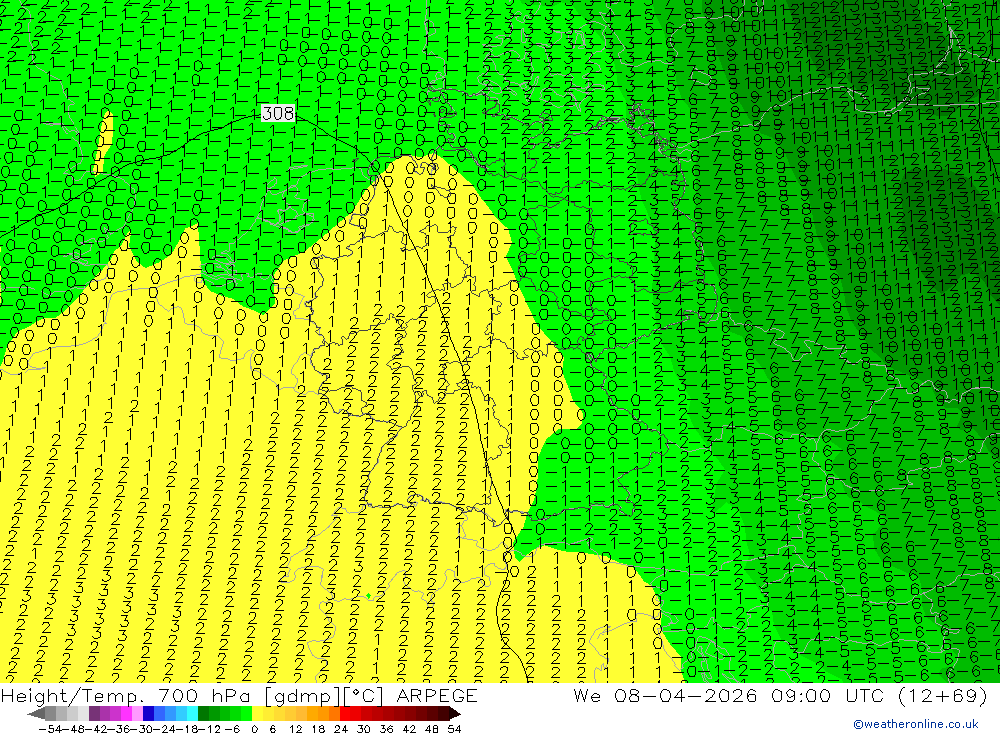Image resolution: width=1000 pixels, height=733 pixels.
Task: Click the dark right arrow of the color scale
Action: [x=455, y=714]
